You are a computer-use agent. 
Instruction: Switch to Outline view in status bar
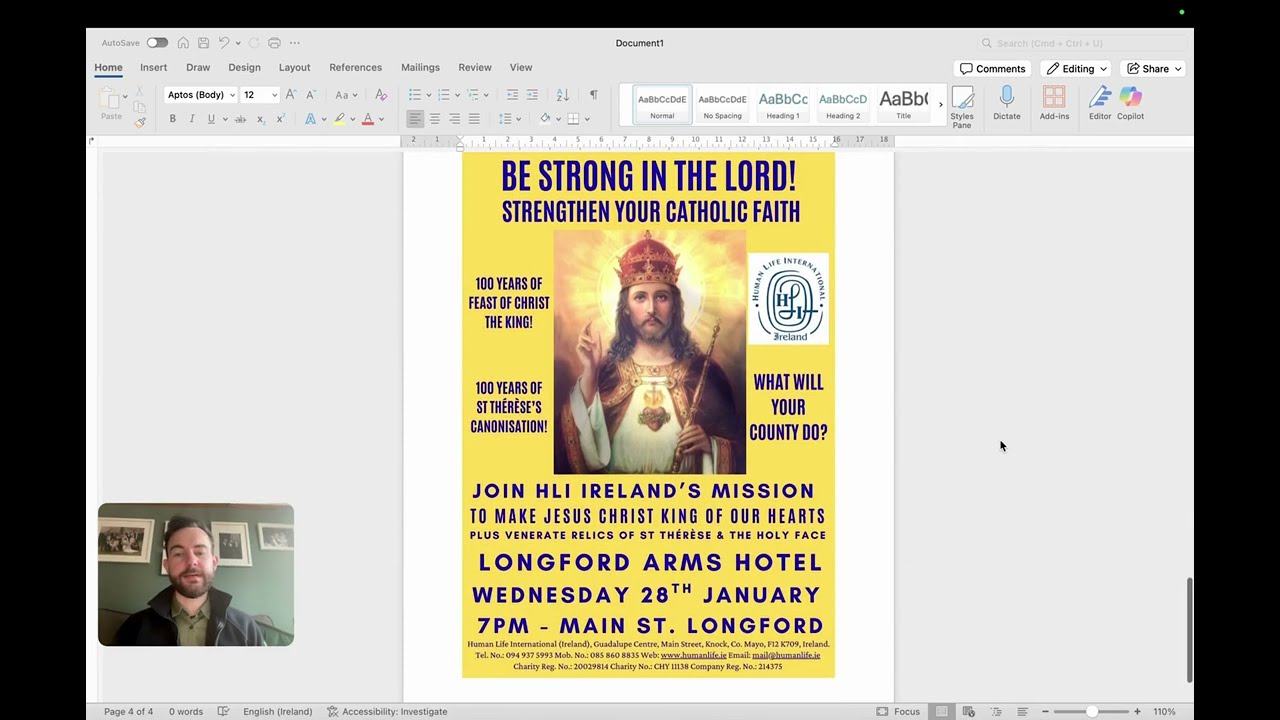pyautogui.click(x=996, y=712)
